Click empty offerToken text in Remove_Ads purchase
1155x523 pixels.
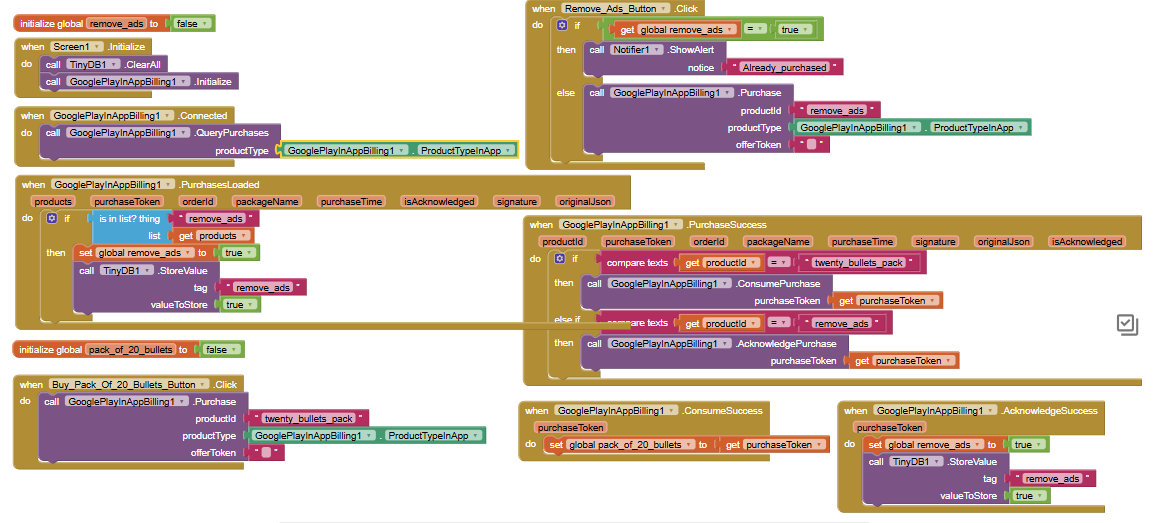(x=811, y=145)
